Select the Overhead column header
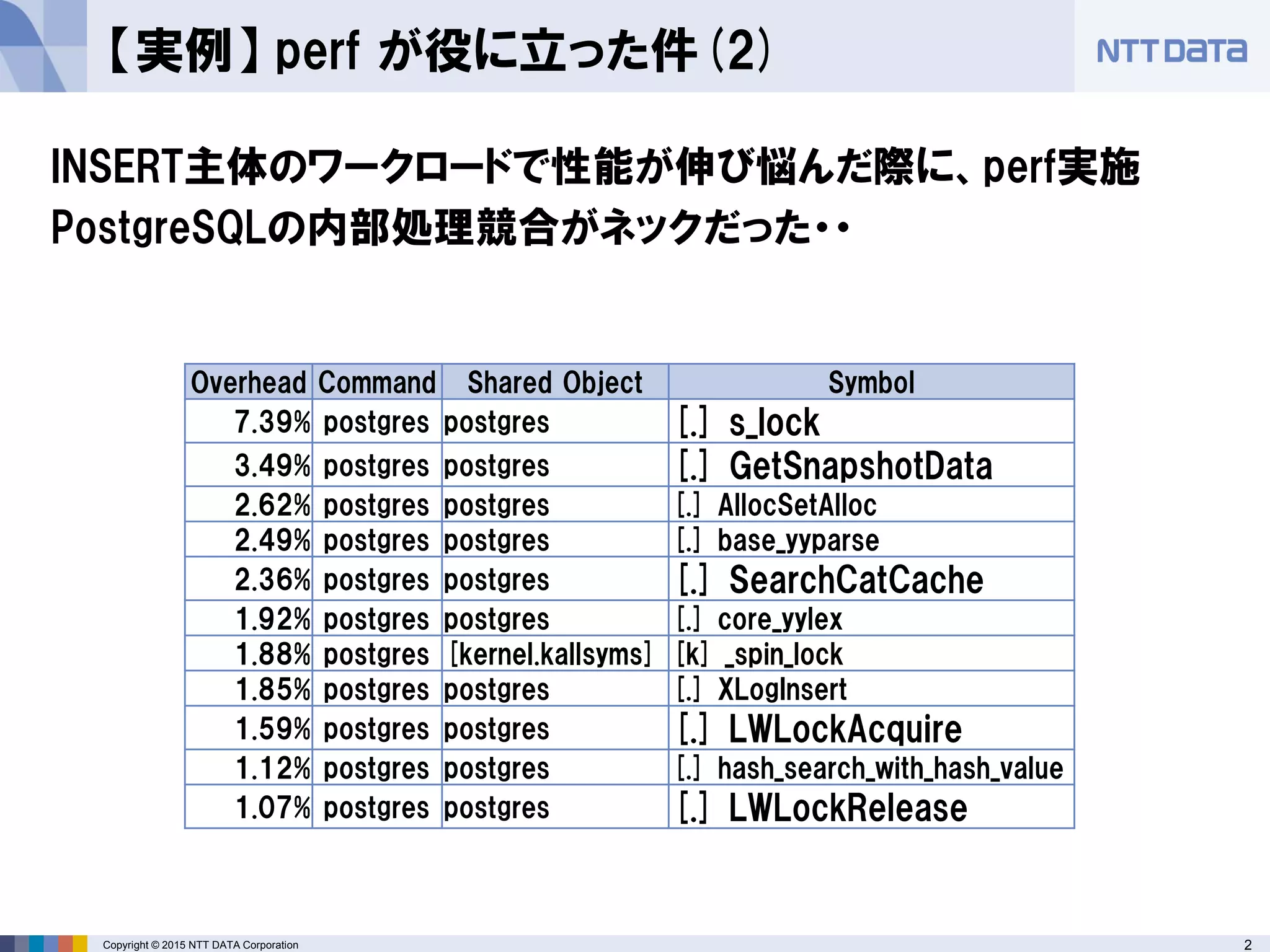 pyautogui.click(x=249, y=382)
